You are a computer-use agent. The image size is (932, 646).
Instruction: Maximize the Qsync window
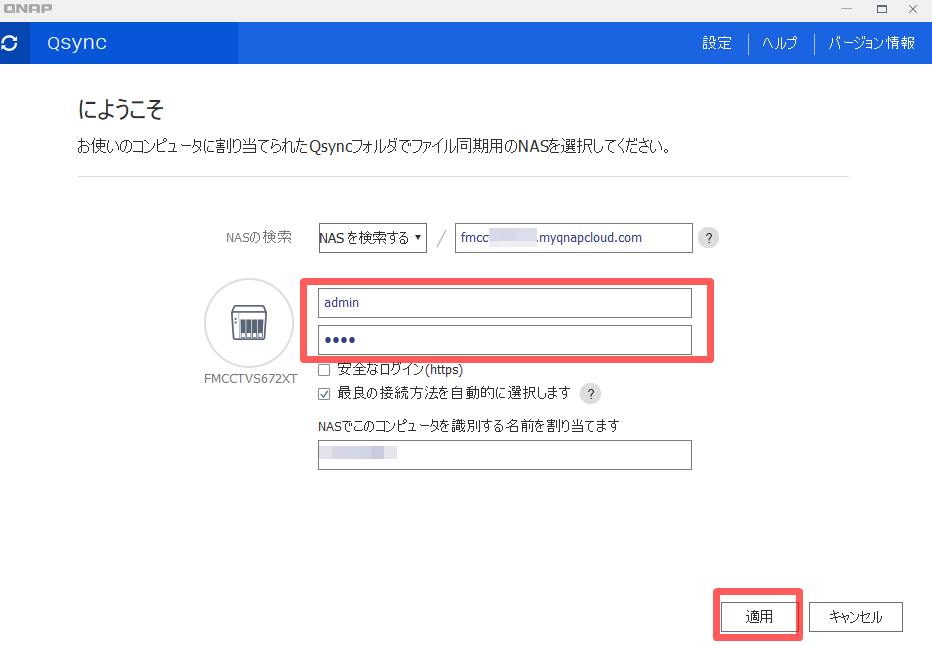[882, 9]
